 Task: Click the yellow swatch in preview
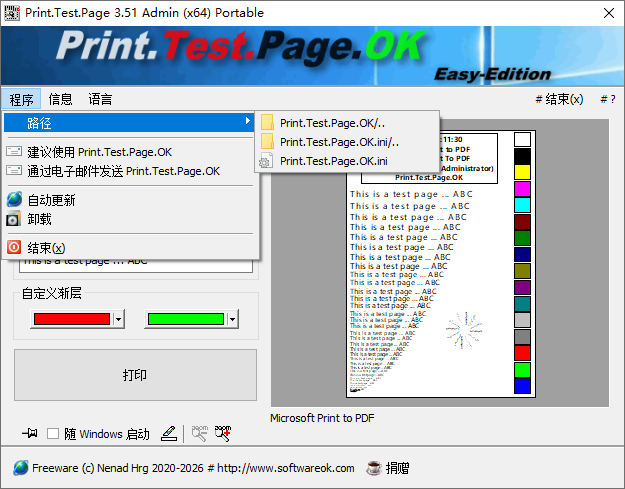click(x=522, y=172)
